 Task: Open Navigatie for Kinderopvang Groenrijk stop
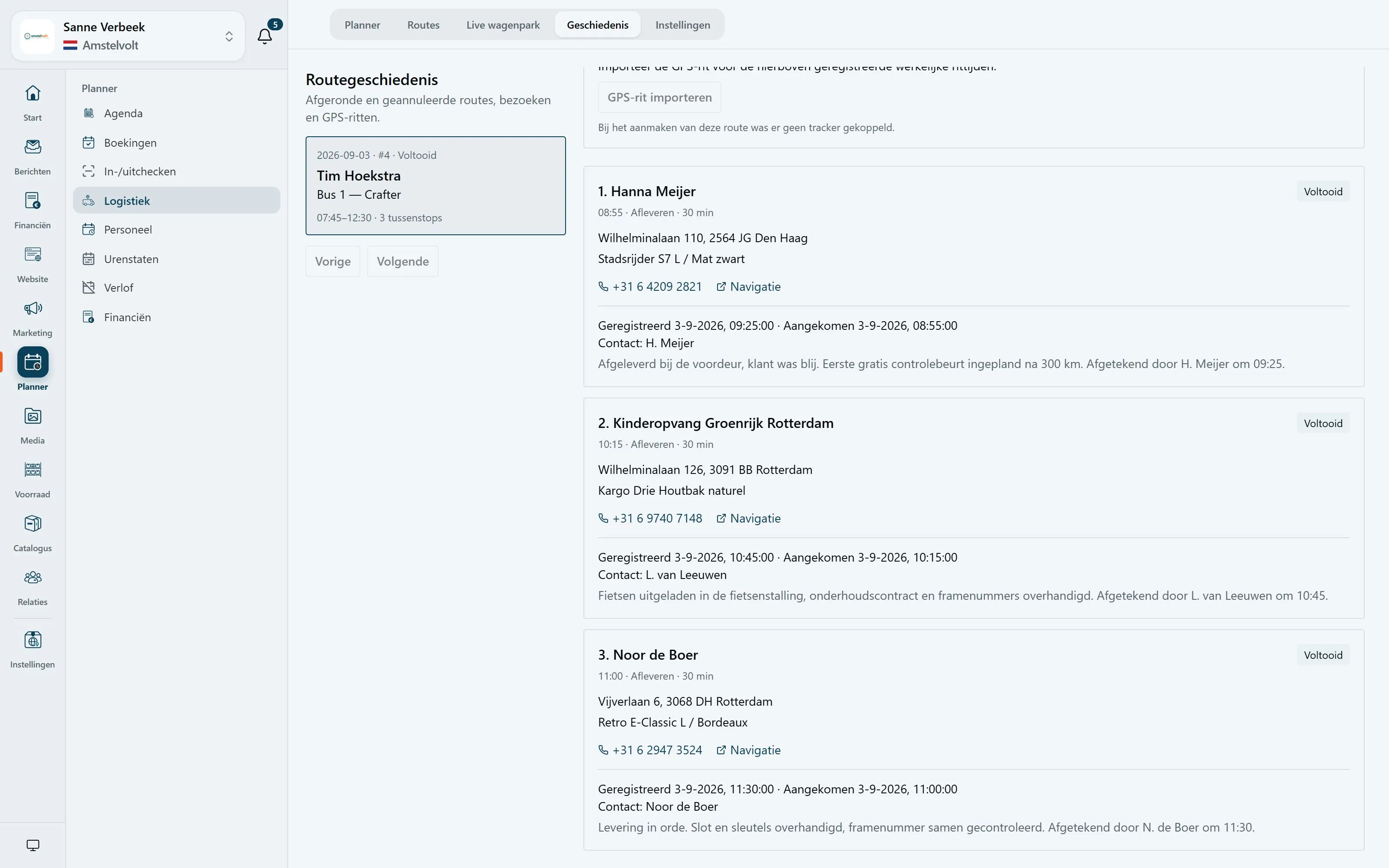pyautogui.click(x=748, y=518)
